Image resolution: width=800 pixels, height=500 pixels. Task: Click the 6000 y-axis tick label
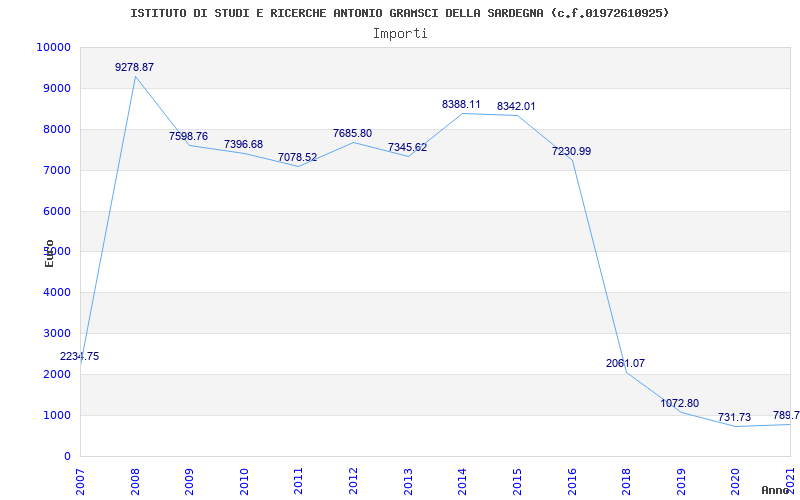tap(56, 211)
